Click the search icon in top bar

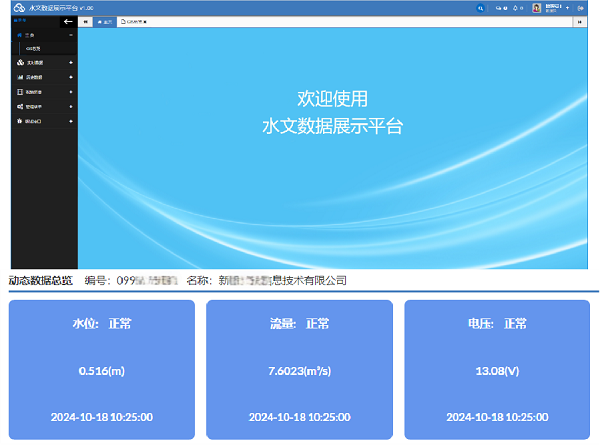pos(480,7)
